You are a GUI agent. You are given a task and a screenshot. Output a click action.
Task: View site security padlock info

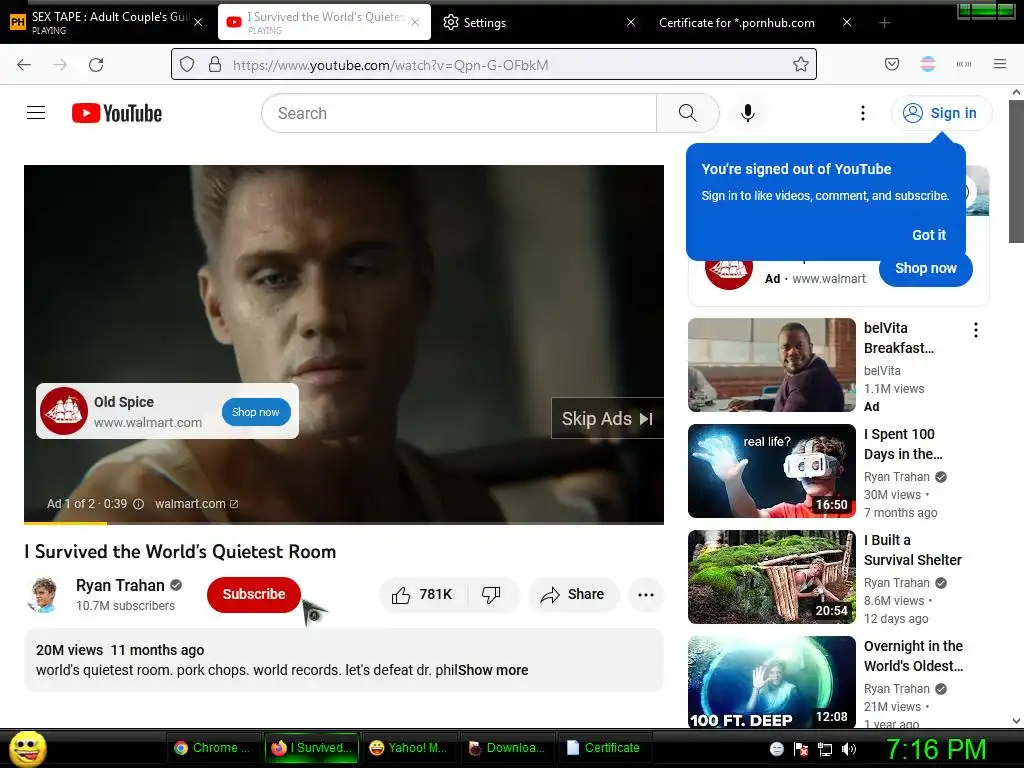pyautogui.click(x=215, y=64)
